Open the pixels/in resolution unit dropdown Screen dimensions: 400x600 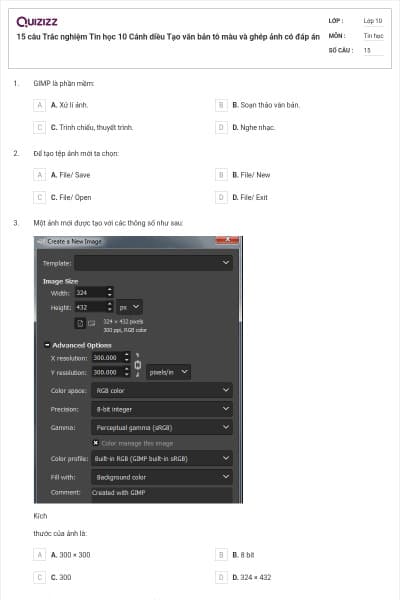click(x=168, y=372)
